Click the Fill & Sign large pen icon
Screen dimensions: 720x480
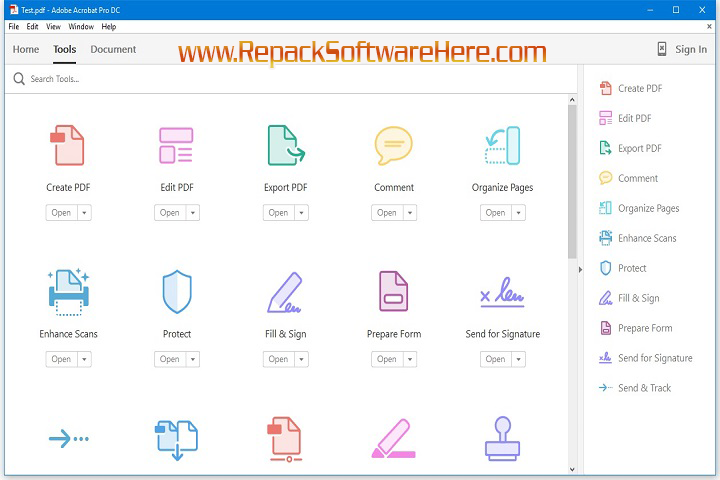coord(285,292)
